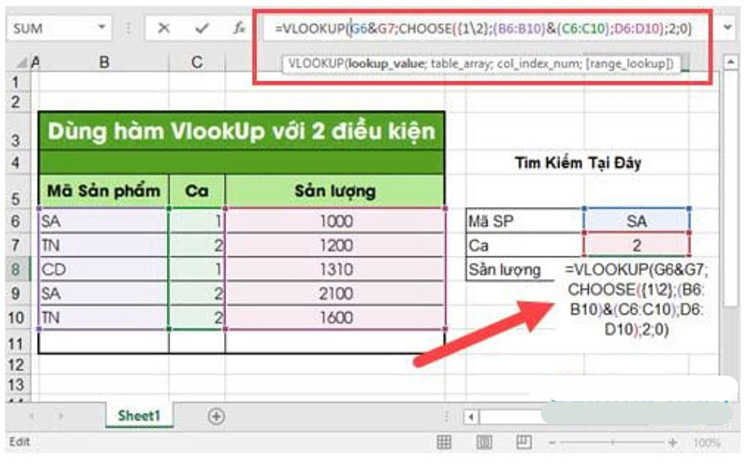
Task: Zoom in with the plus button
Action: [673, 443]
